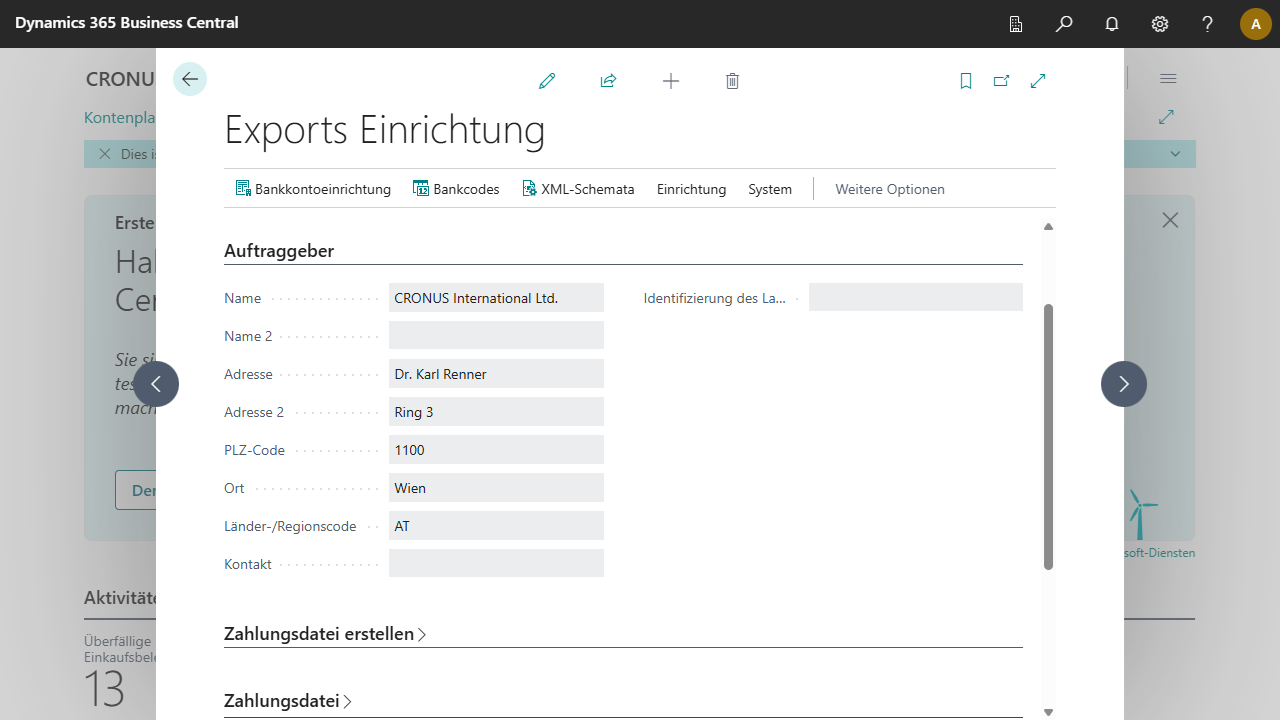Open XML-Schemata action
This screenshot has height=720, width=1280.
click(x=578, y=189)
